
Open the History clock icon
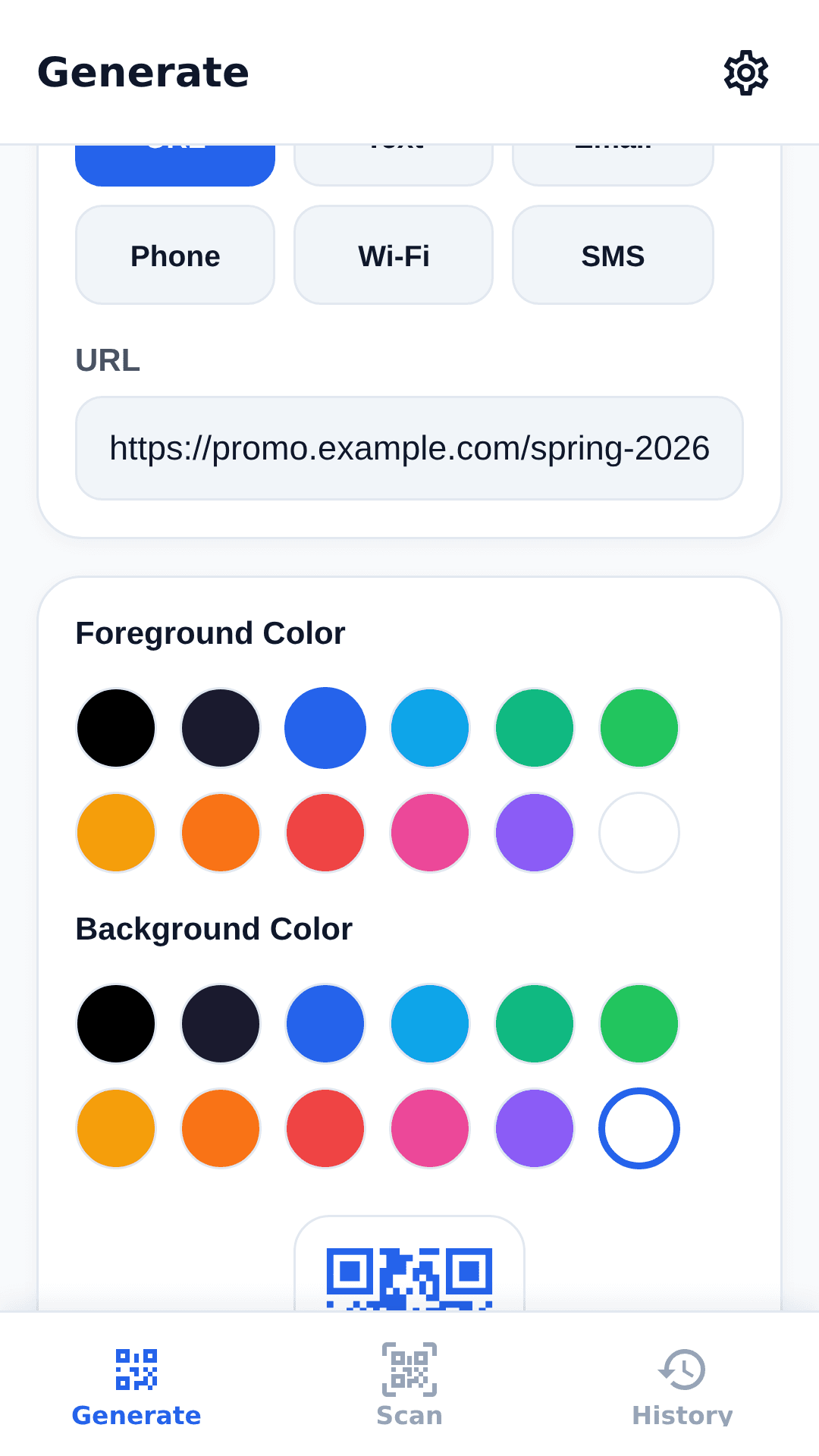click(682, 1369)
